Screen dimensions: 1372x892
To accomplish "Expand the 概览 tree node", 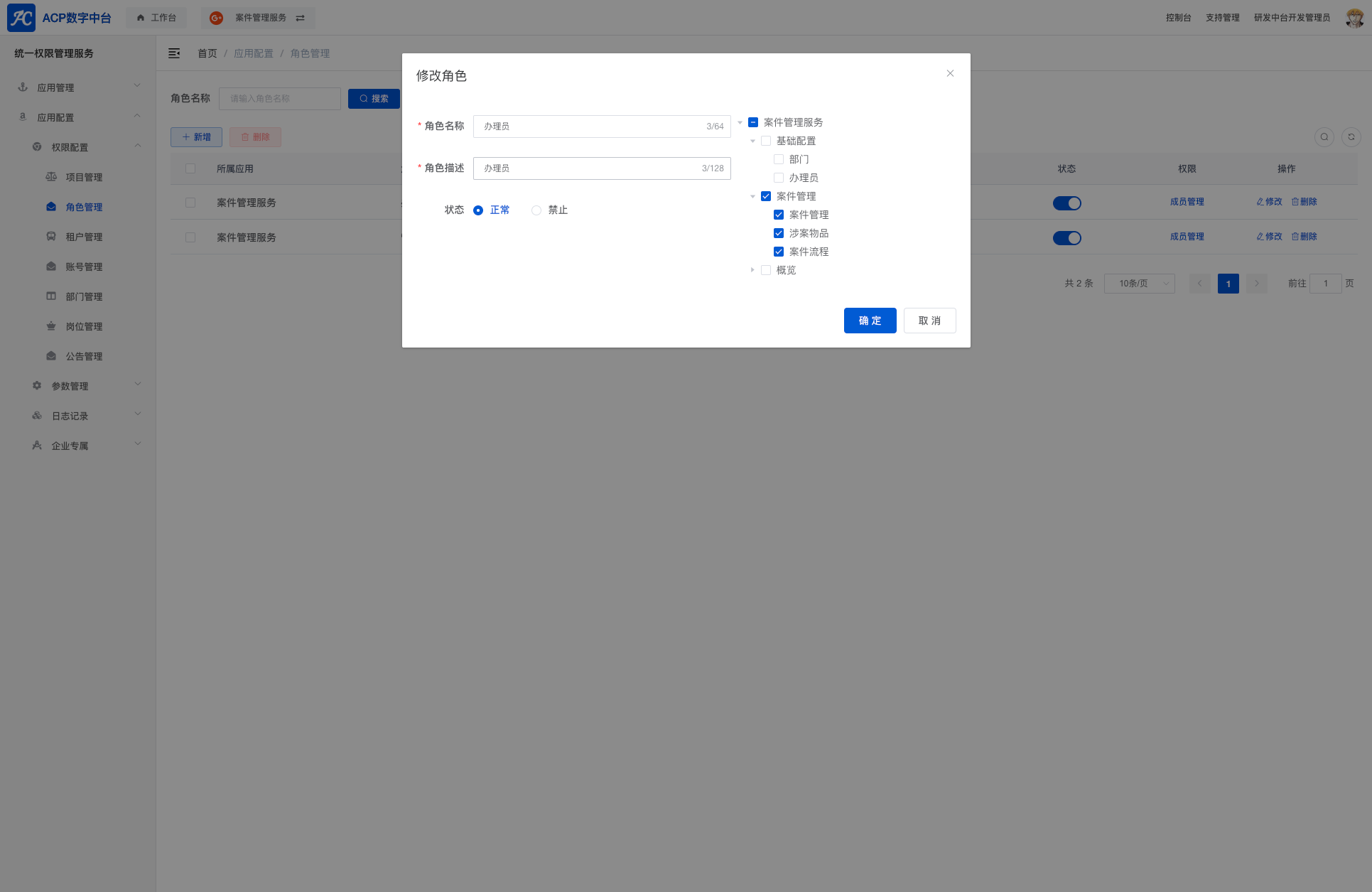I will 752,270.
